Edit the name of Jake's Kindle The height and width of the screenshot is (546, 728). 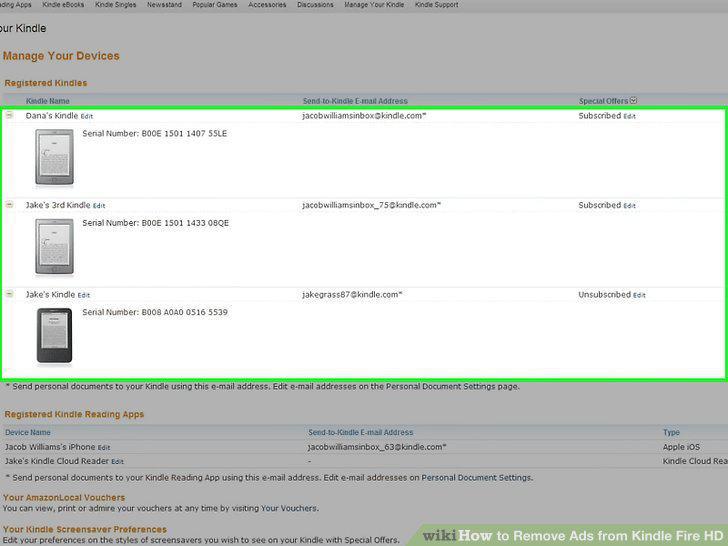tap(84, 295)
